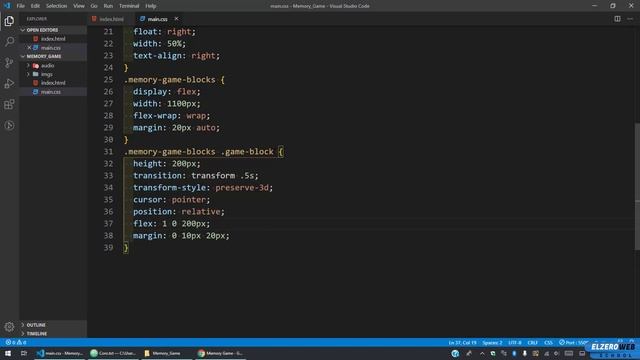Change the CSS language mode
Screen dimensions: 640x360
548,342
